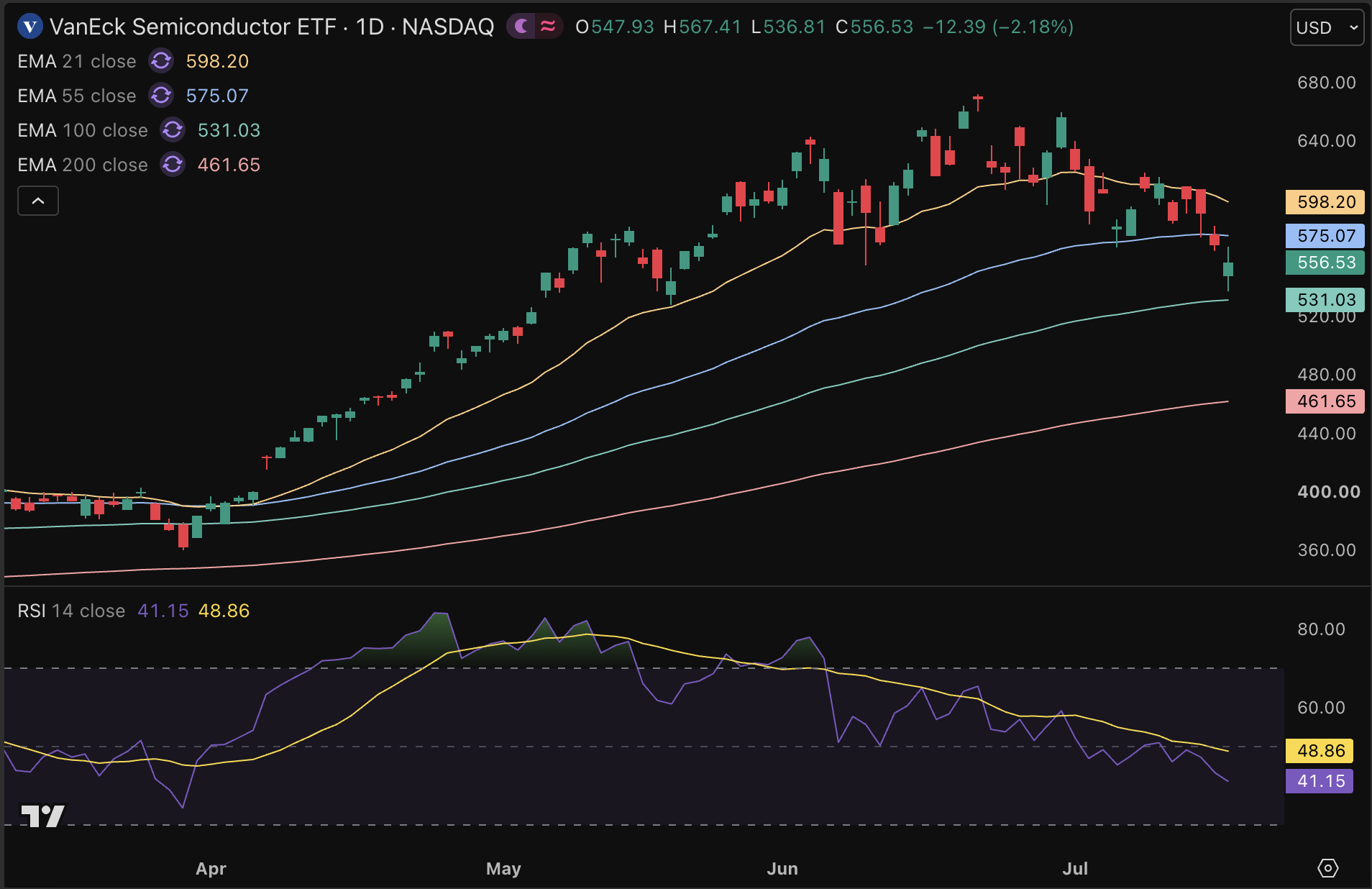The width and height of the screenshot is (1372, 889).
Task: Click RSI value 41.15 in the legend
Action: (163, 611)
